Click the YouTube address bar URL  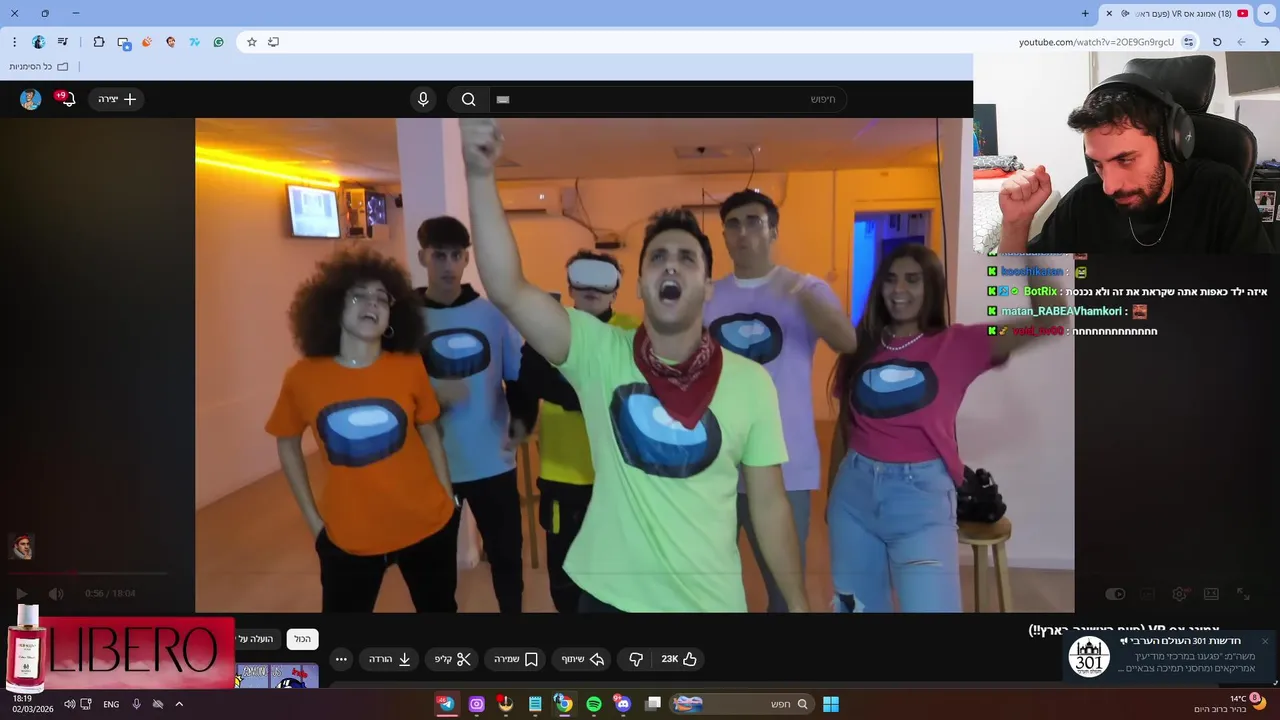click(x=1096, y=42)
